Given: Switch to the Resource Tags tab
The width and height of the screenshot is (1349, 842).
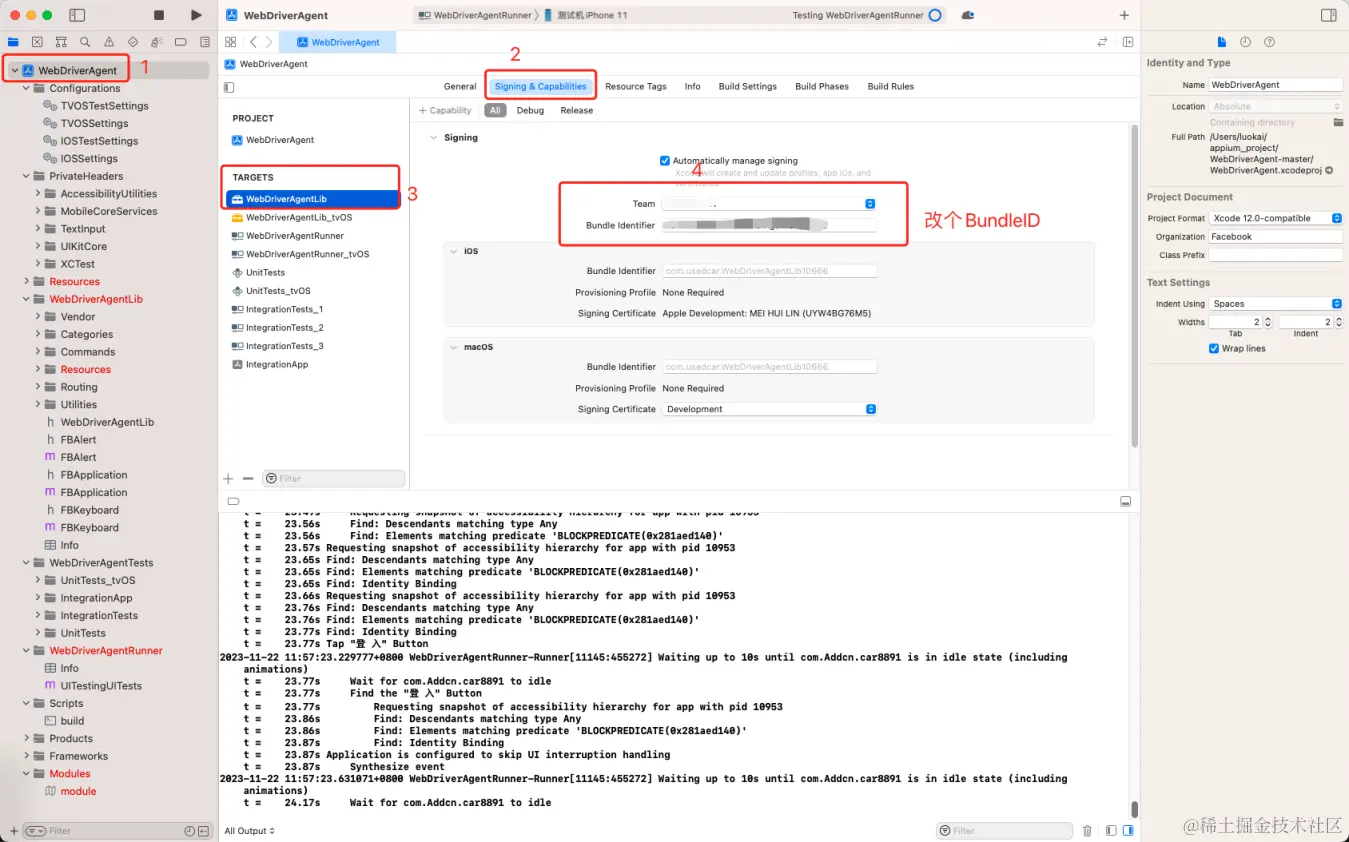Looking at the screenshot, I should [636, 87].
